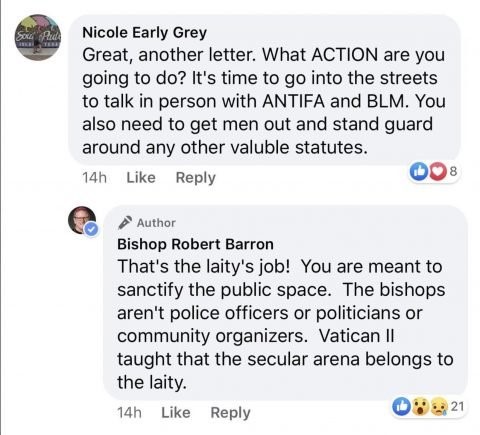Image resolution: width=480 pixels, height=435 pixels.
Task: Like Bishop Robert Barron's reply
Action: point(176,413)
